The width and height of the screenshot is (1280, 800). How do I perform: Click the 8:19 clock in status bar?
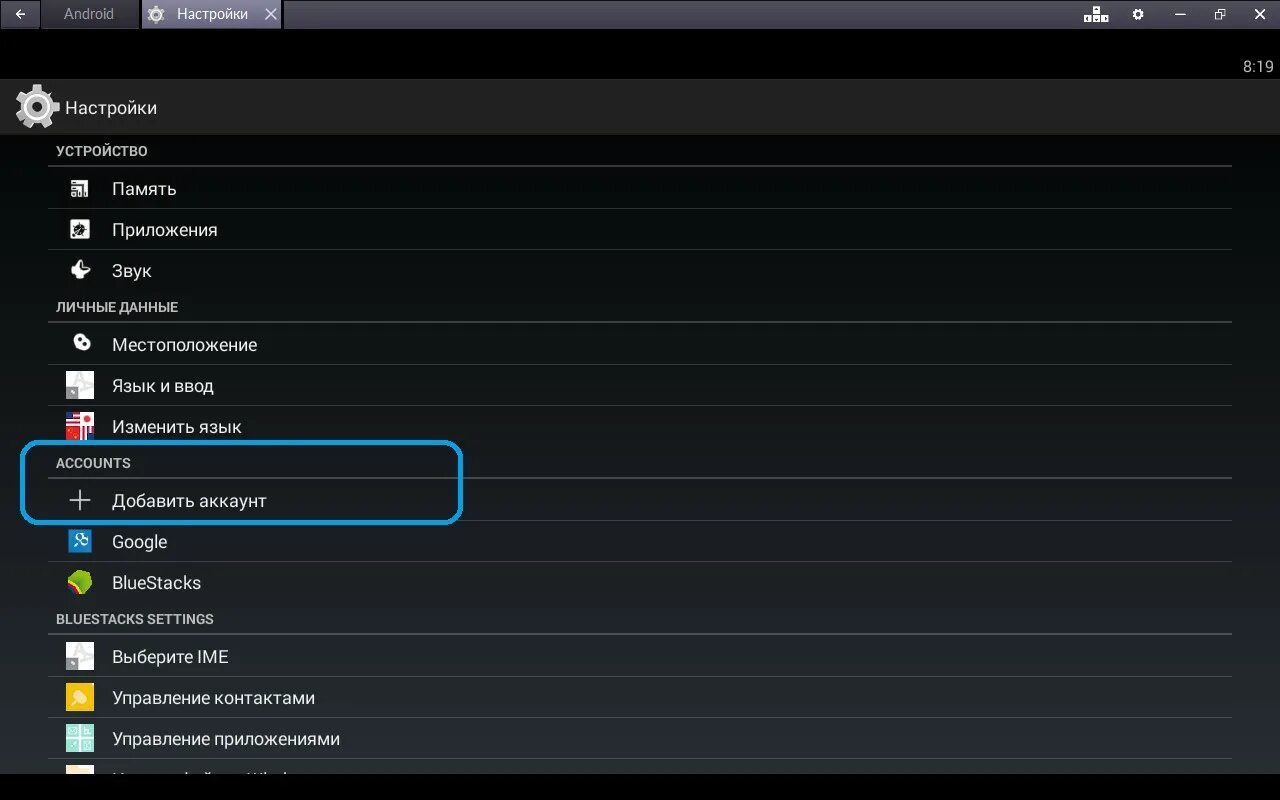1258,67
